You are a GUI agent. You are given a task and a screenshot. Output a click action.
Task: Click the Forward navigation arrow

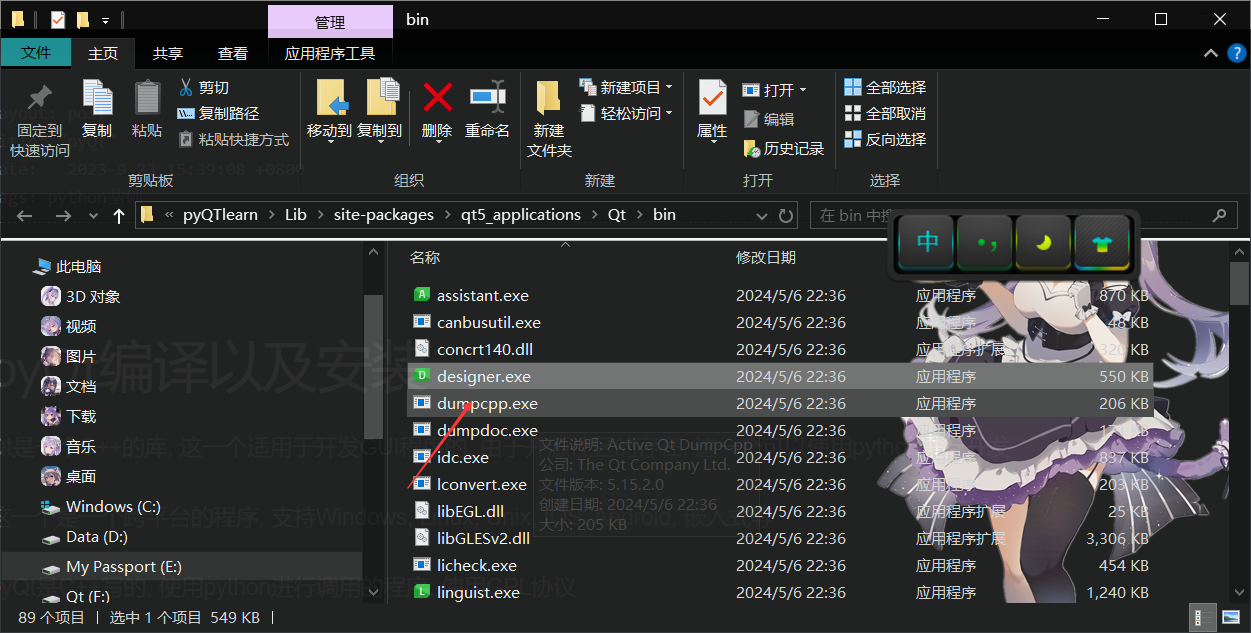pos(63,215)
